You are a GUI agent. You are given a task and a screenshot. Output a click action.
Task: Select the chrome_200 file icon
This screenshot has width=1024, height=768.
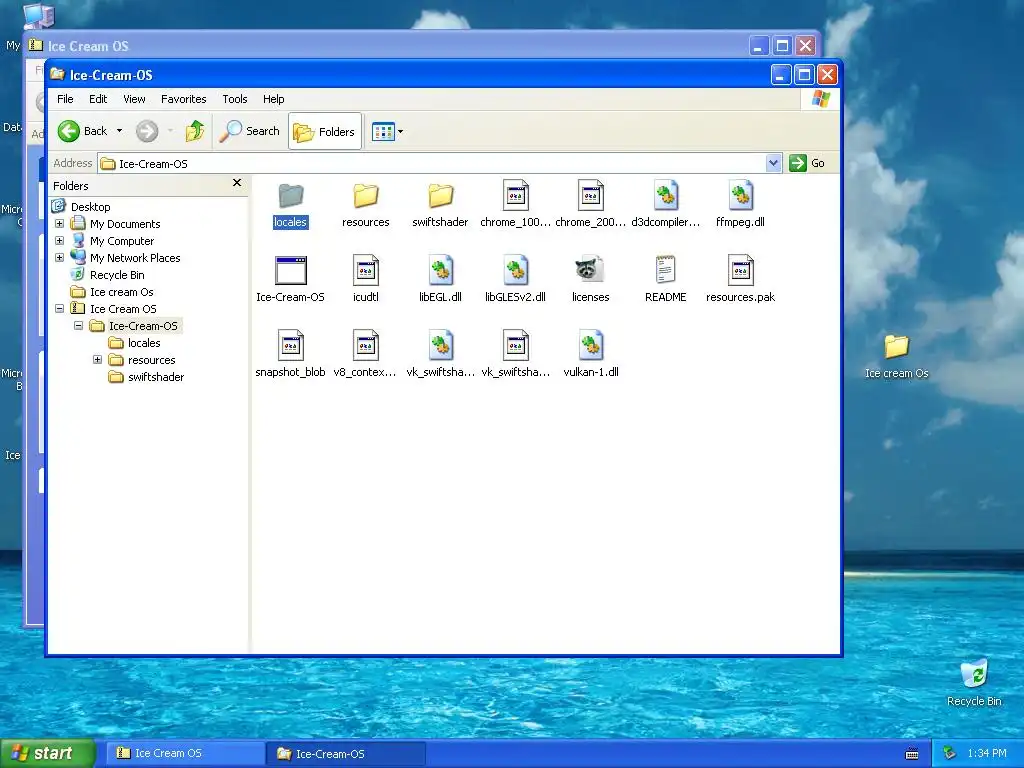591,195
